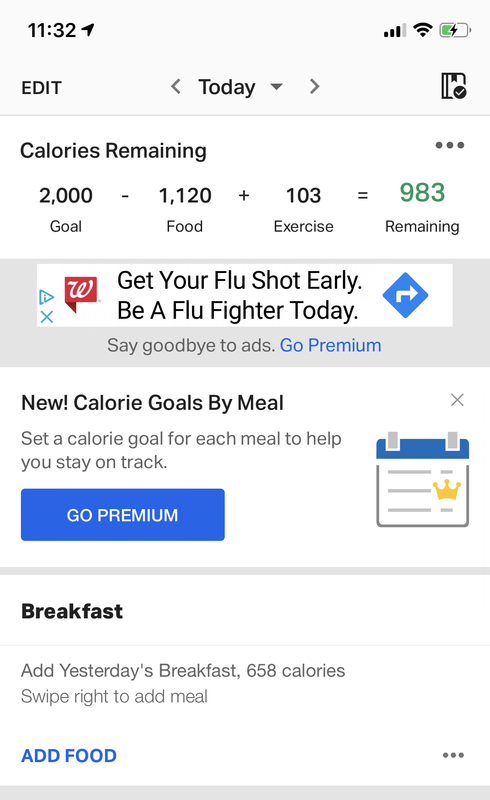Click the AdChoices info triangle icon
This screenshot has height=800, width=490.
46,296
